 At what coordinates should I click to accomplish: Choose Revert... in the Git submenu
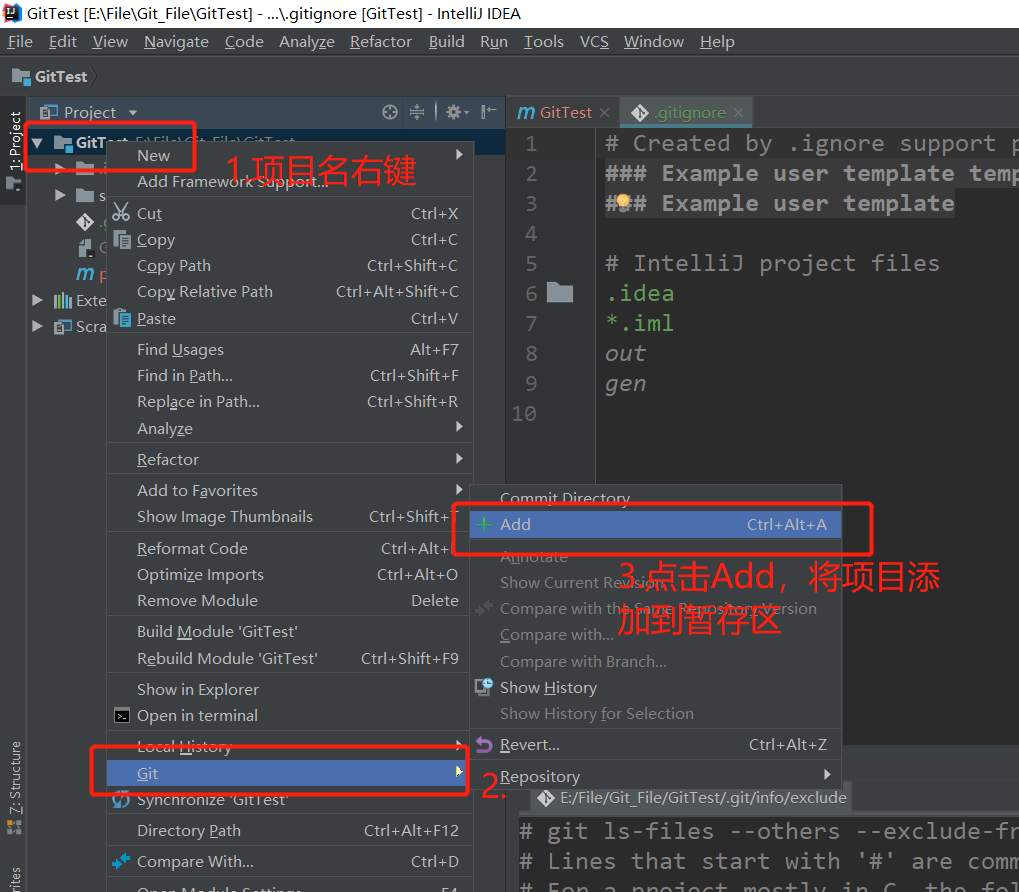coord(655,745)
